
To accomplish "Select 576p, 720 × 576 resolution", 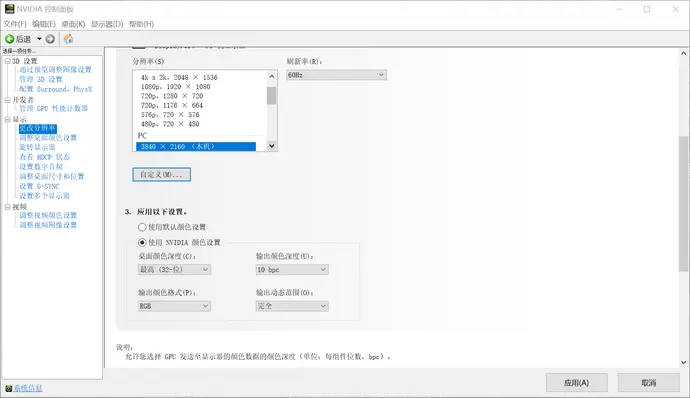I will [x=170, y=114].
